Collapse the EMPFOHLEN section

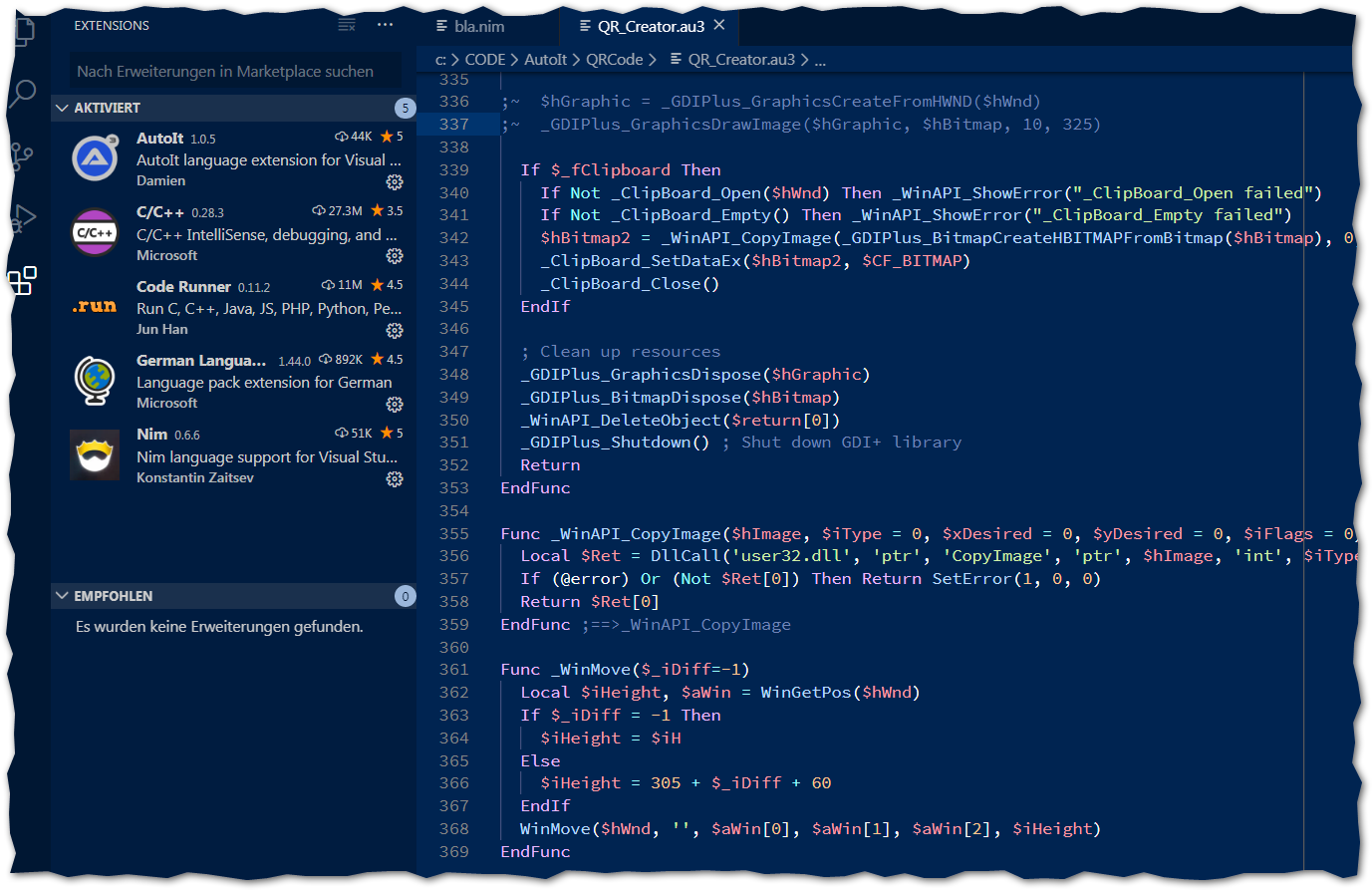tap(63, 596)
